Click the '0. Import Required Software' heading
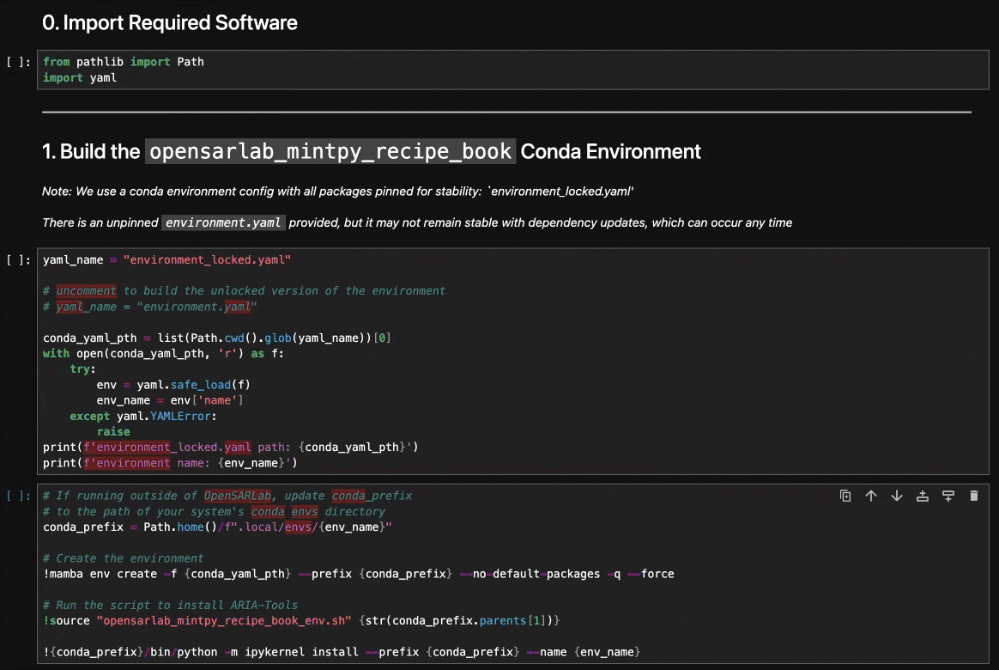Viewport: 999px width, 670px height. 169,22
